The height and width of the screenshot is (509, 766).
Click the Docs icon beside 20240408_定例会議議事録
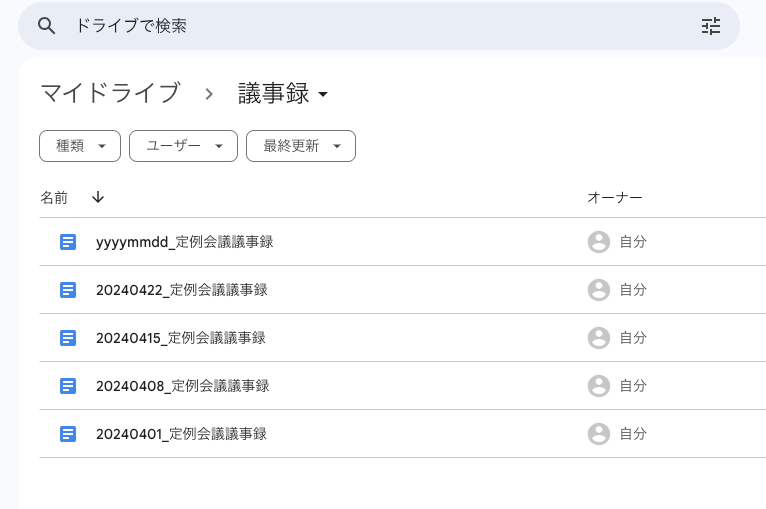click(68, 386)
